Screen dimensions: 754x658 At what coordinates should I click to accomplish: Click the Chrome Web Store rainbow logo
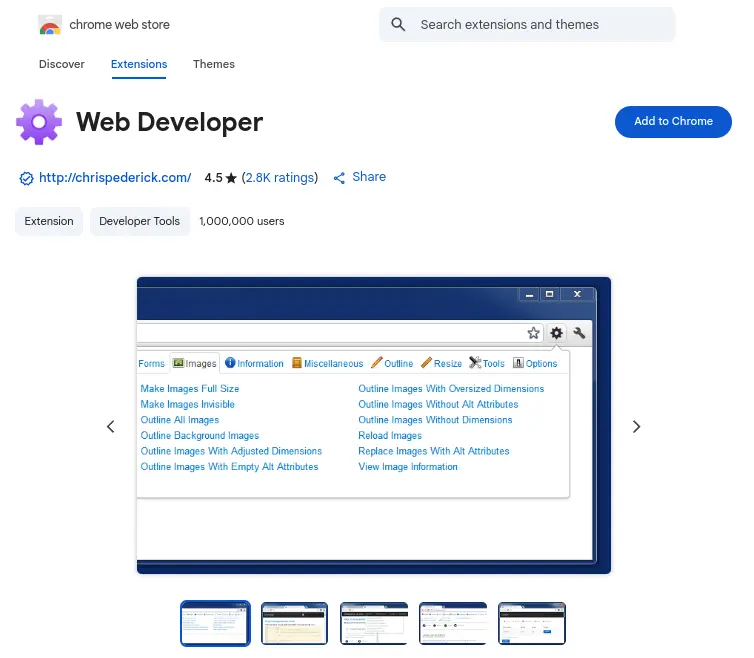click(50, 25)
